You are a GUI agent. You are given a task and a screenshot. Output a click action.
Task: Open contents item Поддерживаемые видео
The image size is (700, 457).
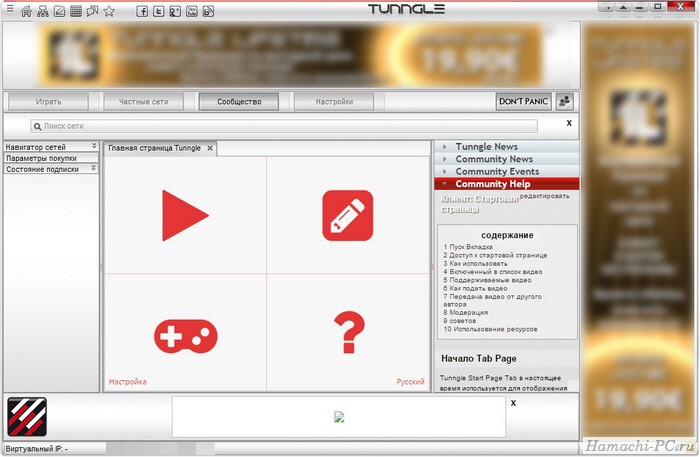(487, 280)
